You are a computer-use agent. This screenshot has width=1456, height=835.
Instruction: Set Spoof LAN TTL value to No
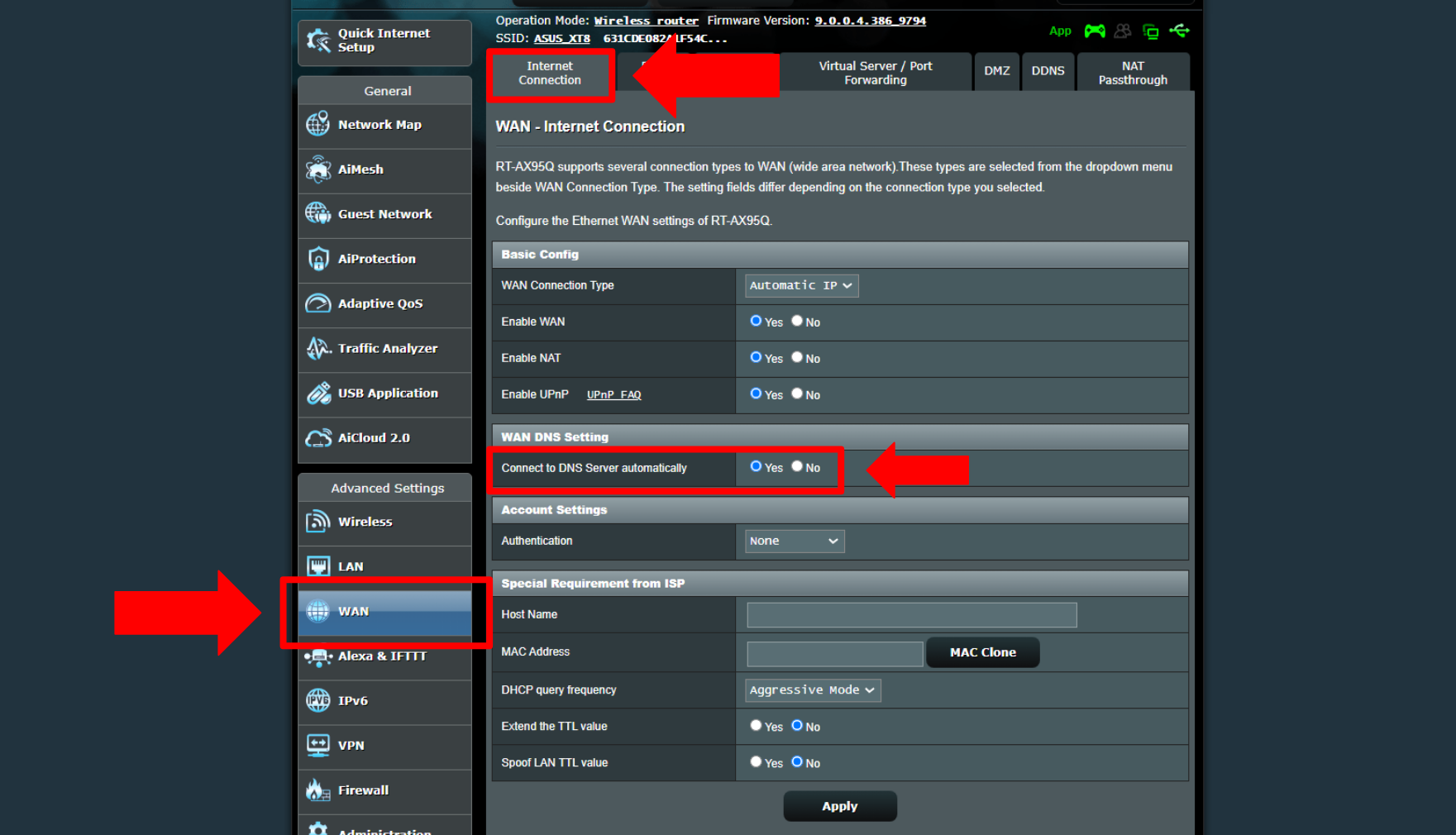(797, 761)
